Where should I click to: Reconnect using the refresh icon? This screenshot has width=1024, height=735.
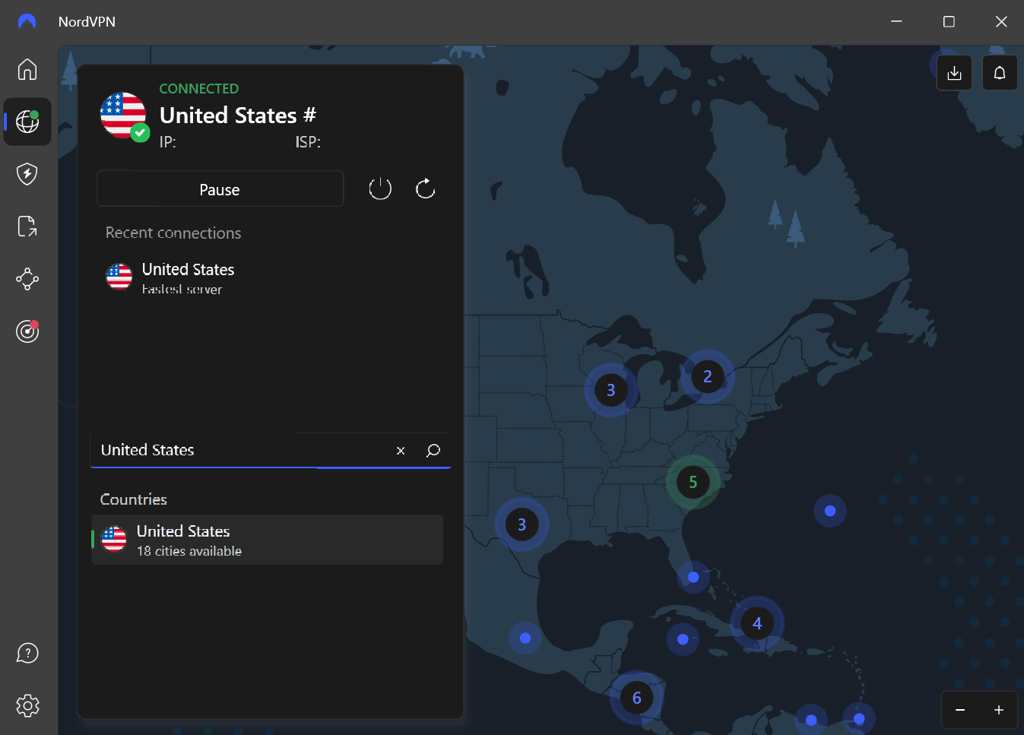(425, 189)
